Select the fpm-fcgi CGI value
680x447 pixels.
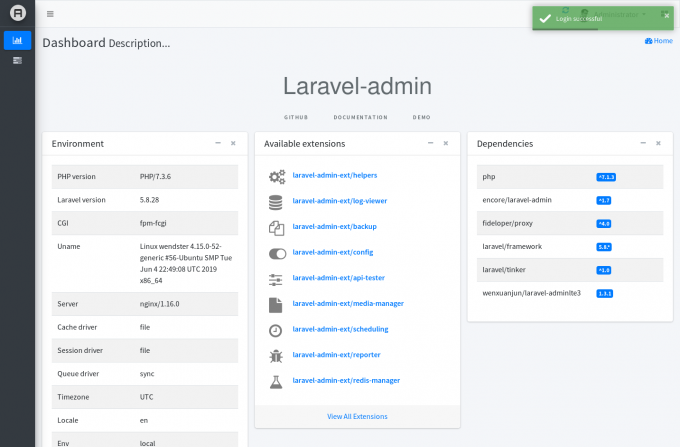pyautogui.click(x=153, y=223)
